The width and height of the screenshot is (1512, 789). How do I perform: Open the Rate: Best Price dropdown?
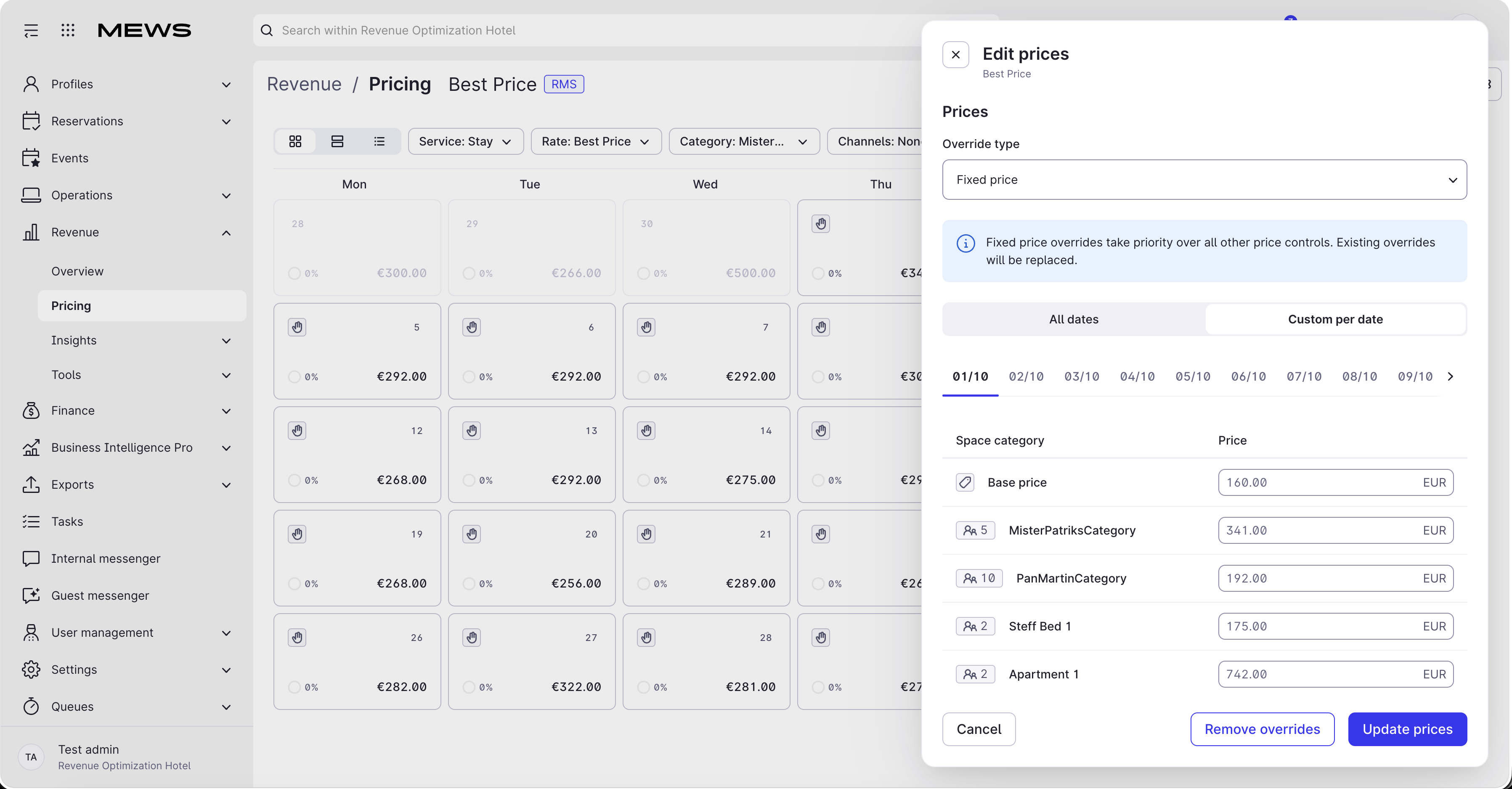[596, 141]
